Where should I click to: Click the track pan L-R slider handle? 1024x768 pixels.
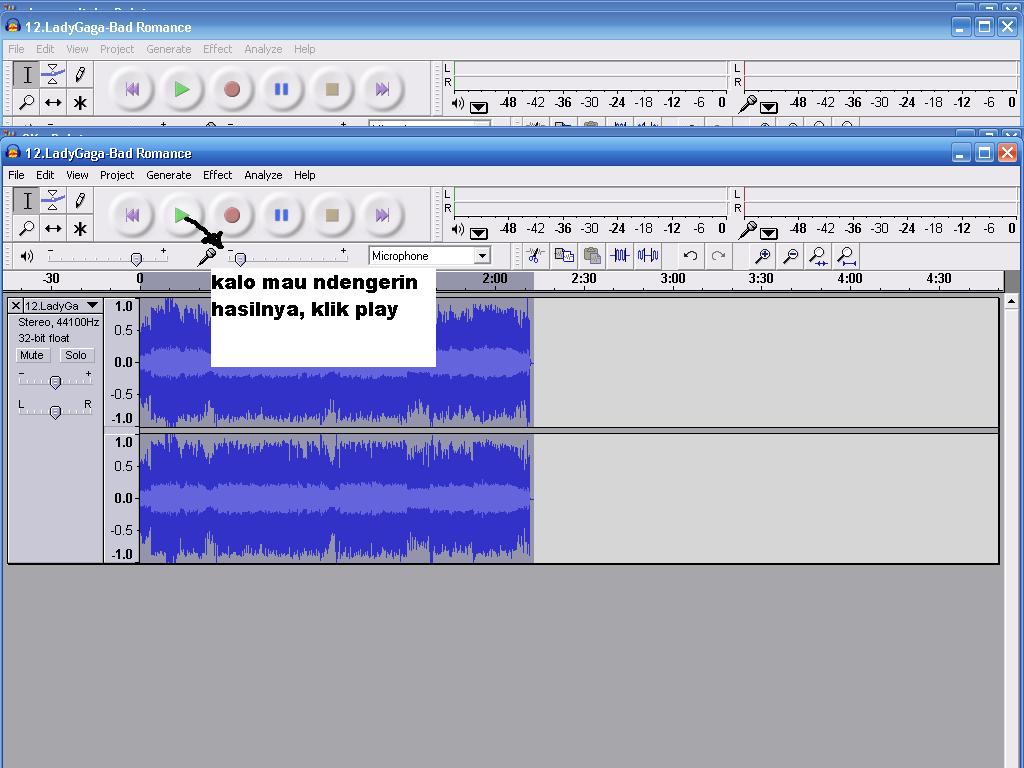tap(56, 411)
